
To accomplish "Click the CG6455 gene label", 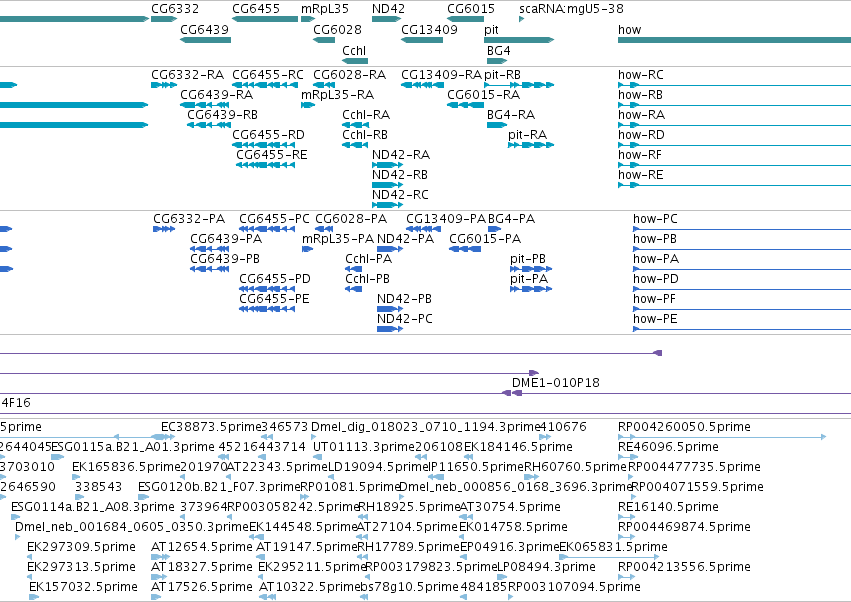I will click(x=256, y=9).
